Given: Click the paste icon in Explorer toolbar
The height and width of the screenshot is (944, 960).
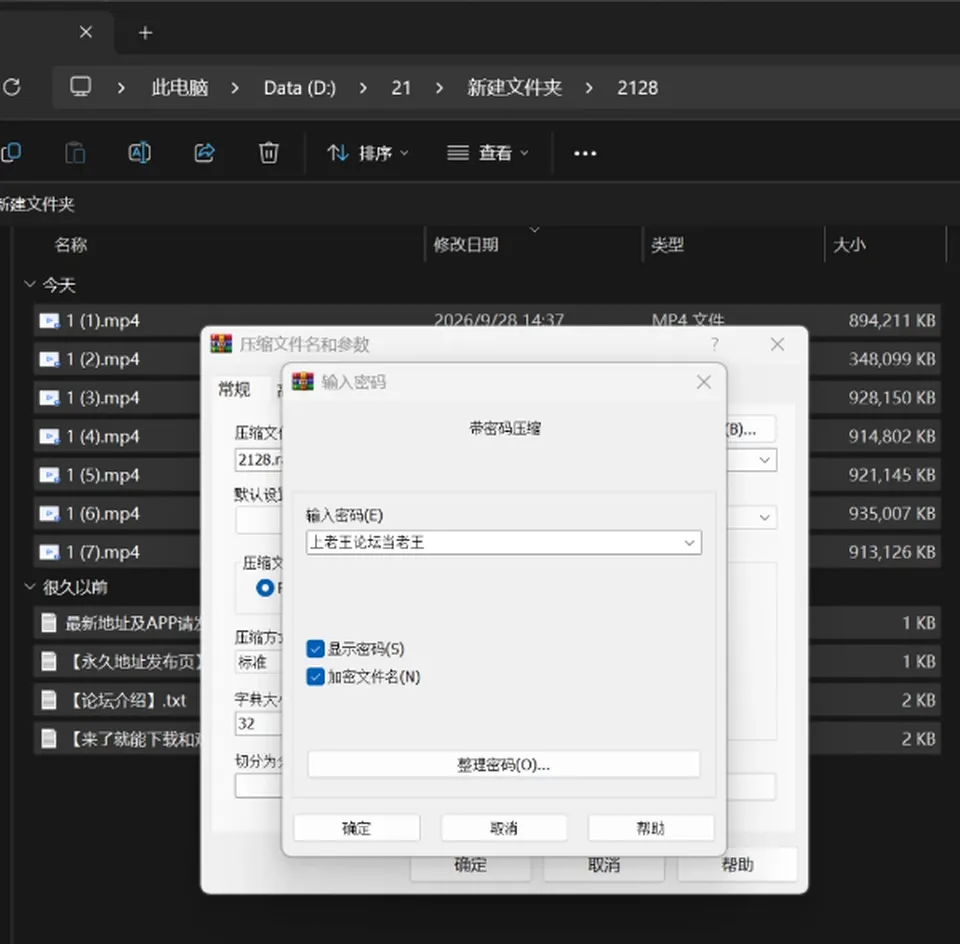Looking at the screenshot, I should point(75,152).
